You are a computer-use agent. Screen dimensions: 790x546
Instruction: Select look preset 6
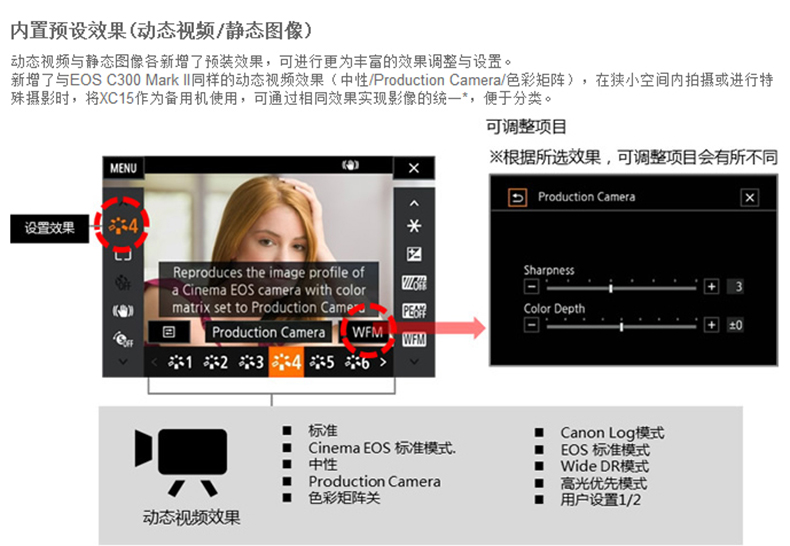(x=357, y=362)
